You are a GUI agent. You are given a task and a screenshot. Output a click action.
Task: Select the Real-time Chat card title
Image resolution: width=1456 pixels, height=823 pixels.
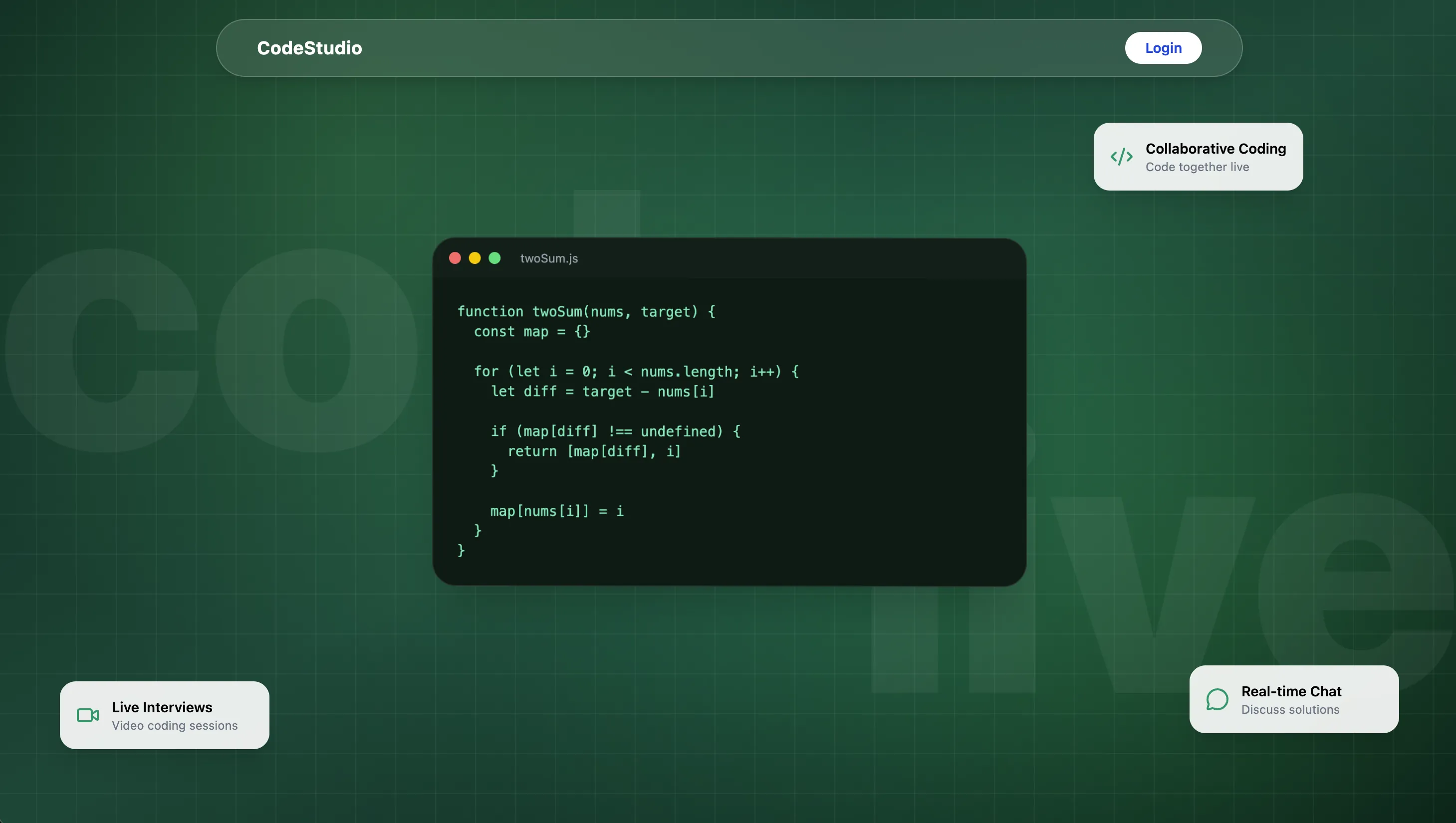coord(1291,691)
